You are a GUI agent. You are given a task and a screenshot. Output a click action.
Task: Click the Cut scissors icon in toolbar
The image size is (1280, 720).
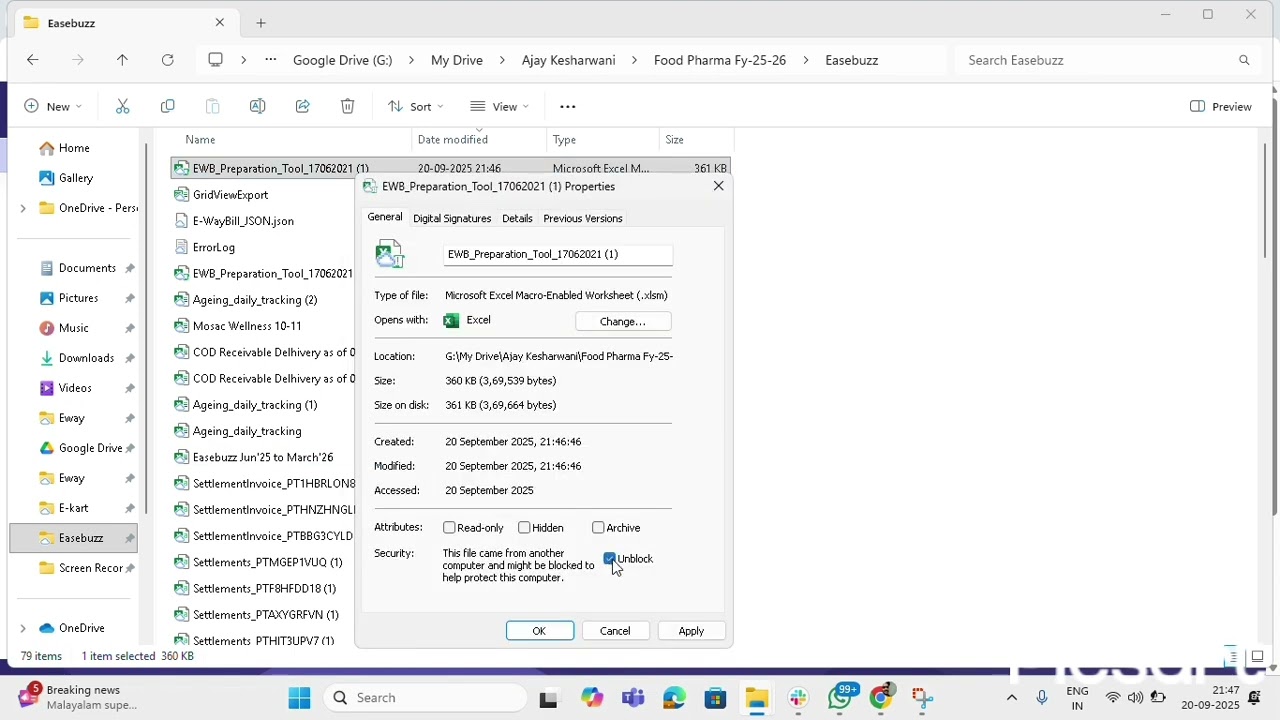point(123,106)
